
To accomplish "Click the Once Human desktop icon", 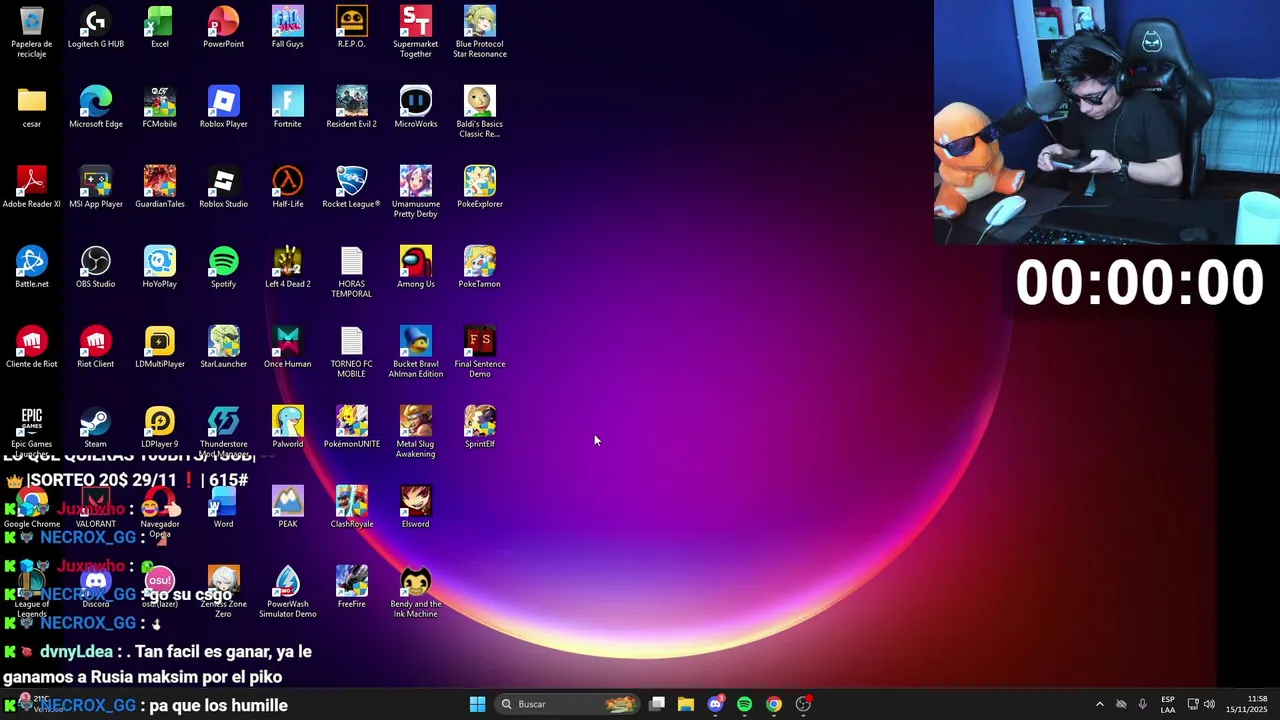I will point(288,347).
